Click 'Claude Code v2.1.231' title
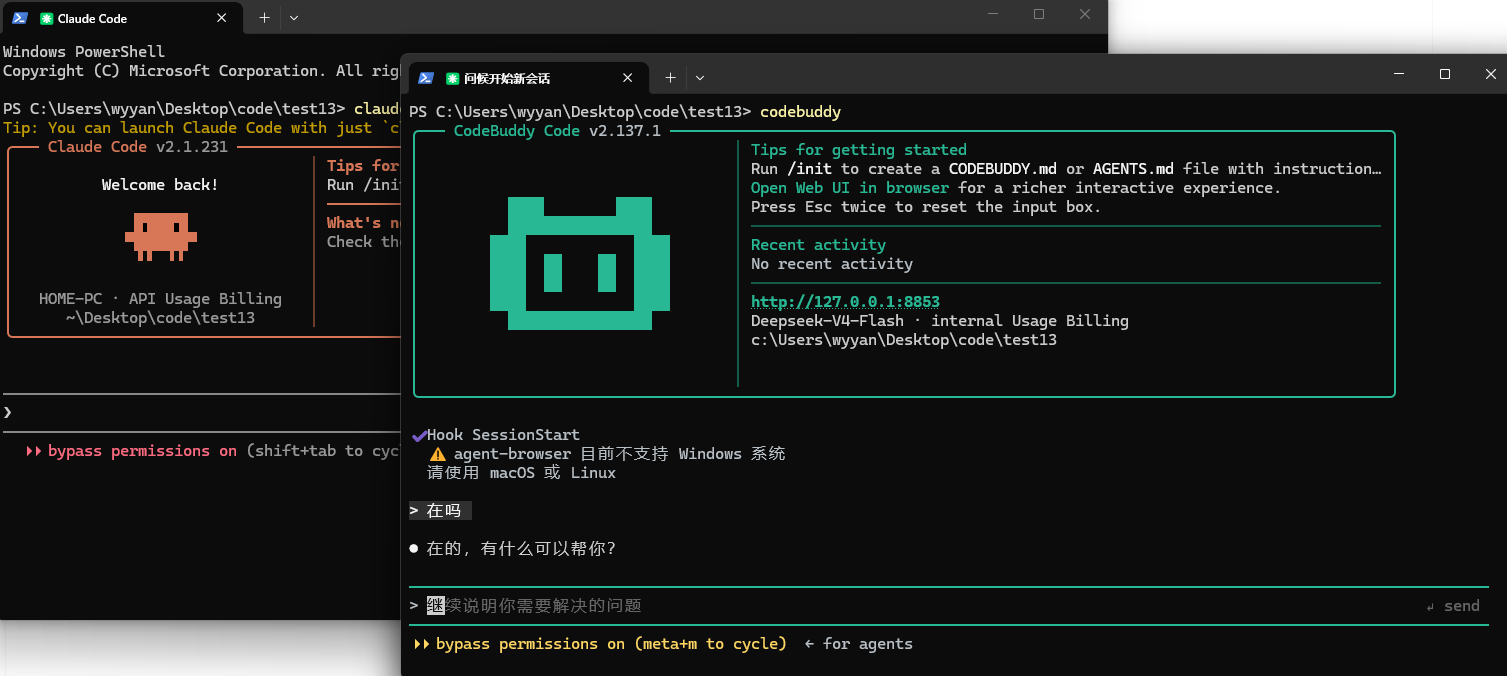1507x676 pixels. [138, 147]
